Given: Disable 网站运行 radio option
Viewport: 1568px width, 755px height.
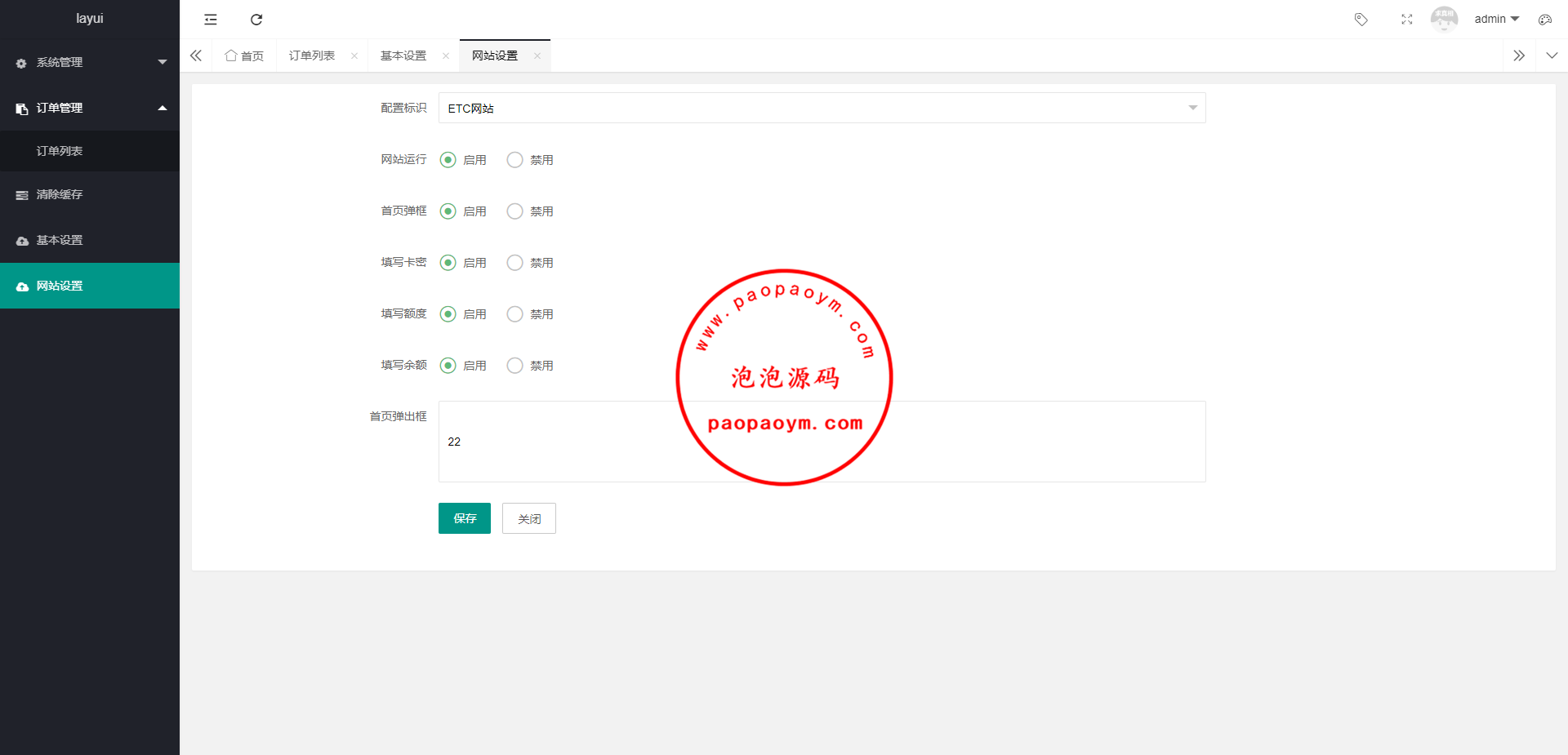Looking at the screenshot, I should [514, 160].
